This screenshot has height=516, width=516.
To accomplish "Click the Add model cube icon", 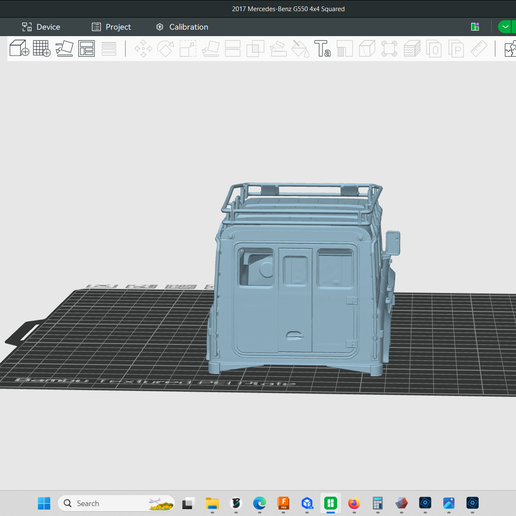I will 19,48.
